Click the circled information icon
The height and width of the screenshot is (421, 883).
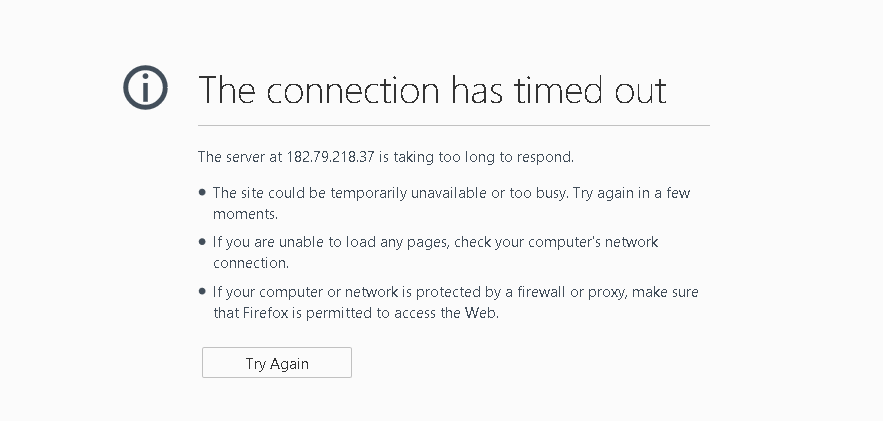pos(145,88)
